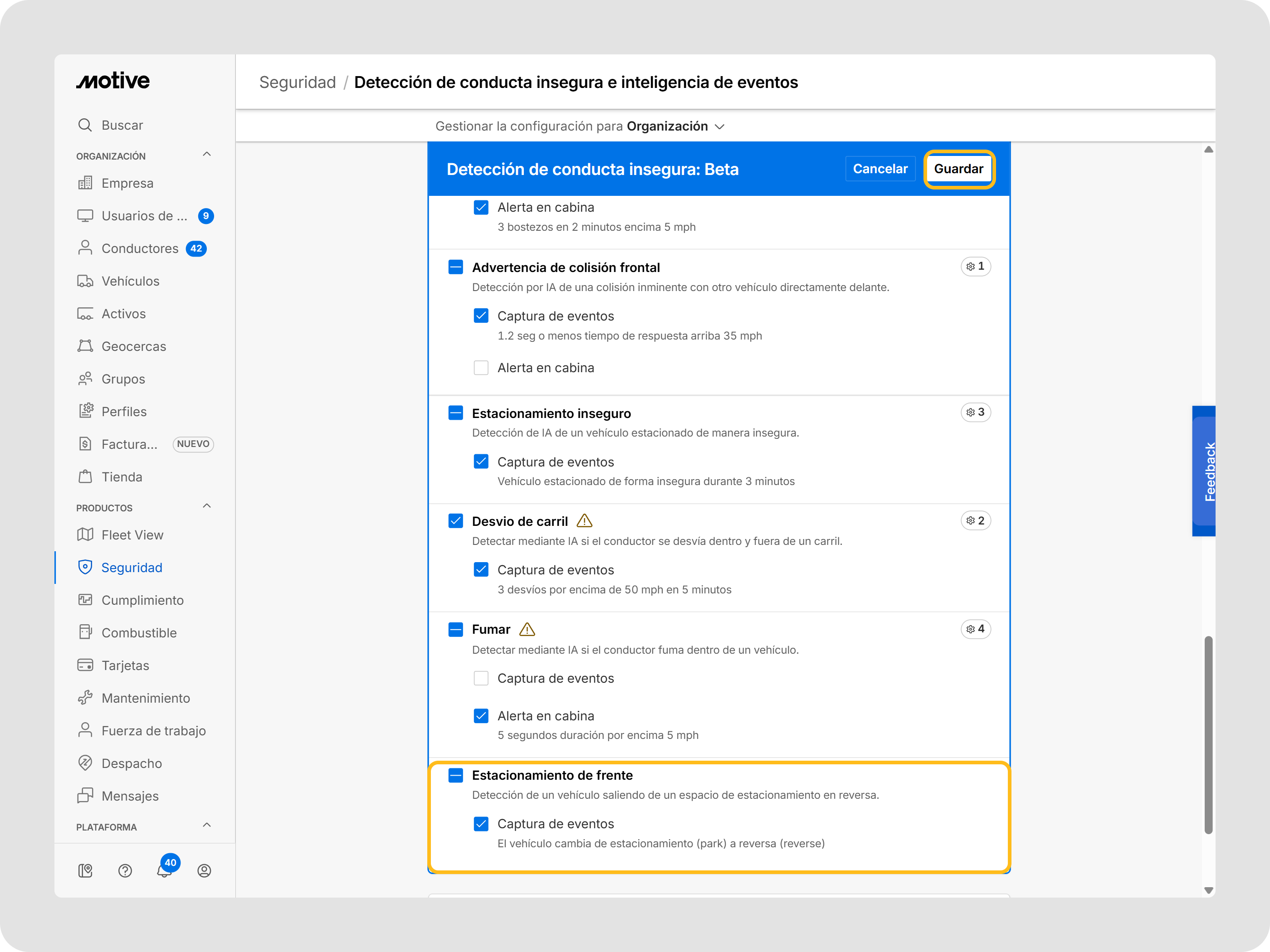Click the Guardar button
The width and height of the screenshot is (1270, 952).
(x=958, y=169)
